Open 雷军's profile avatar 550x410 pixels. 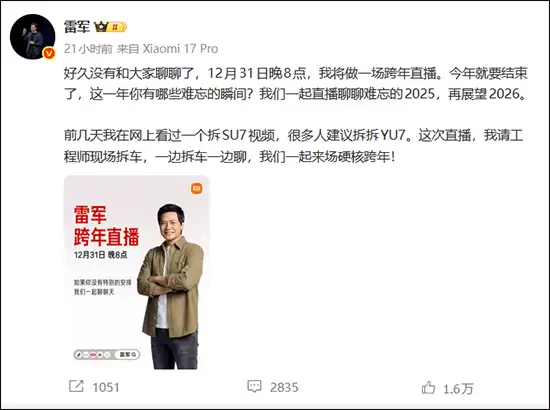coord(32,37)
